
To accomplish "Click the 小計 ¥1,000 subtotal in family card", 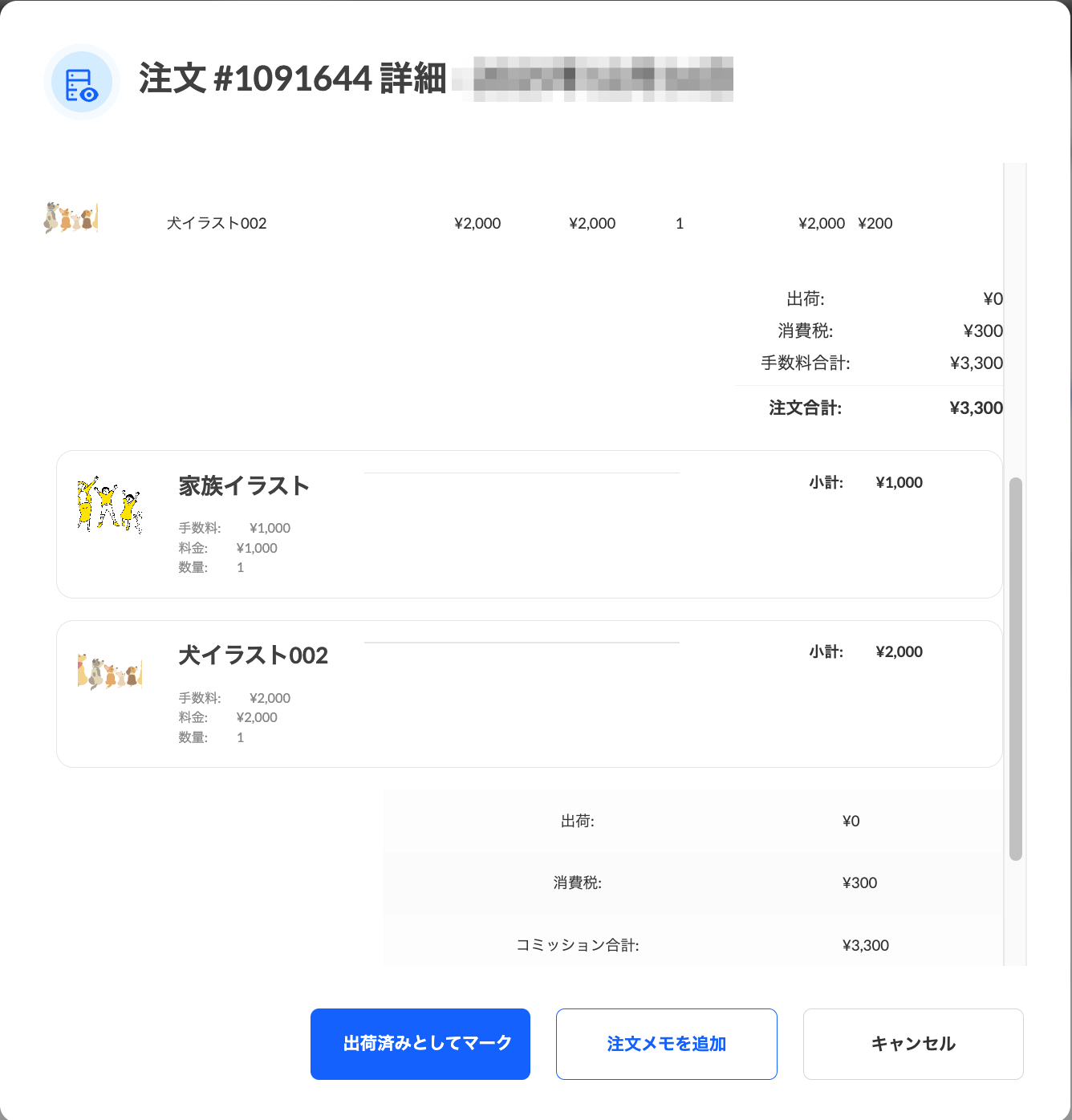I will coord(898,483).
